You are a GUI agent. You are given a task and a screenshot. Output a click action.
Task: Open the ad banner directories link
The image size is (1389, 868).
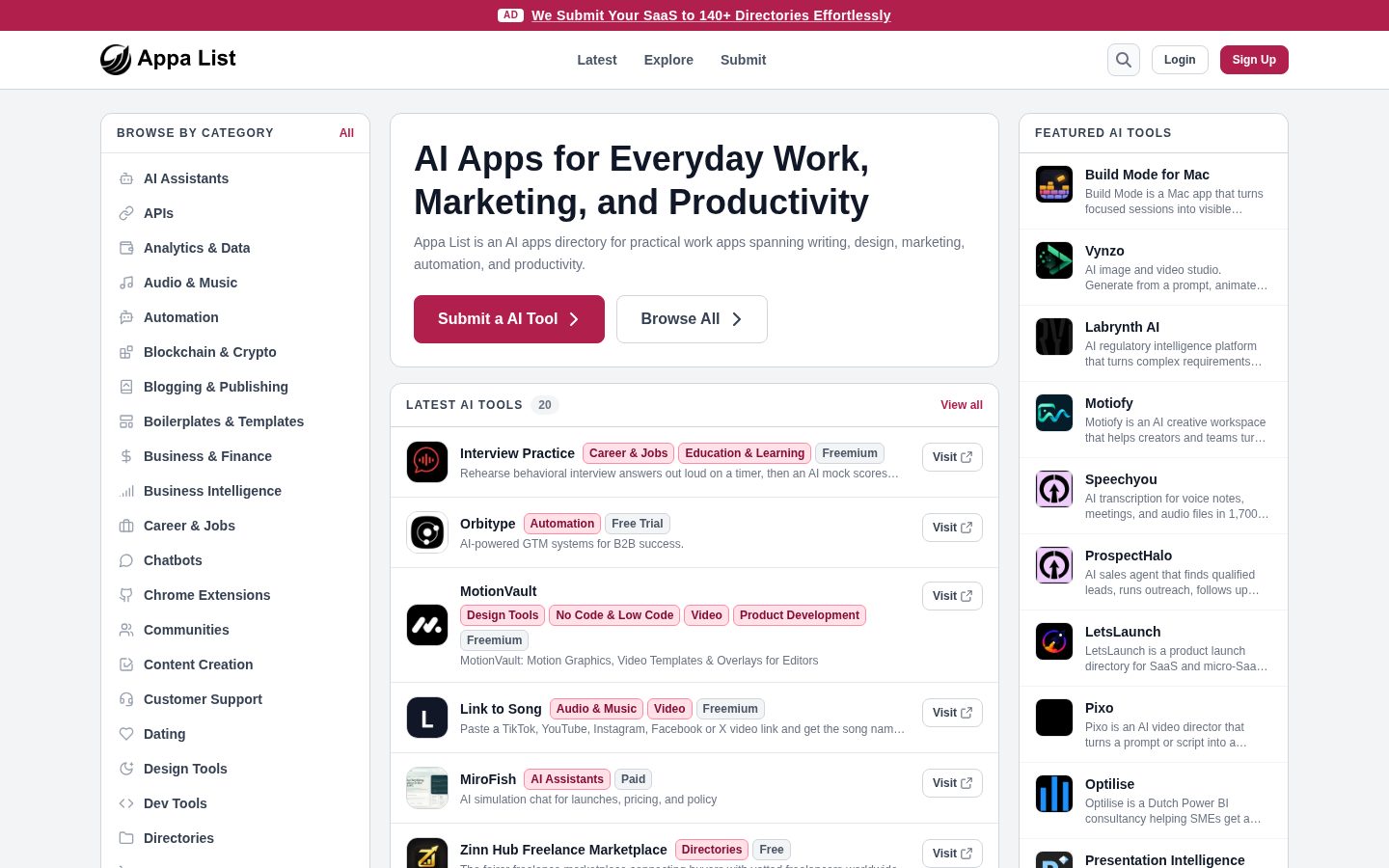point(711,15)
